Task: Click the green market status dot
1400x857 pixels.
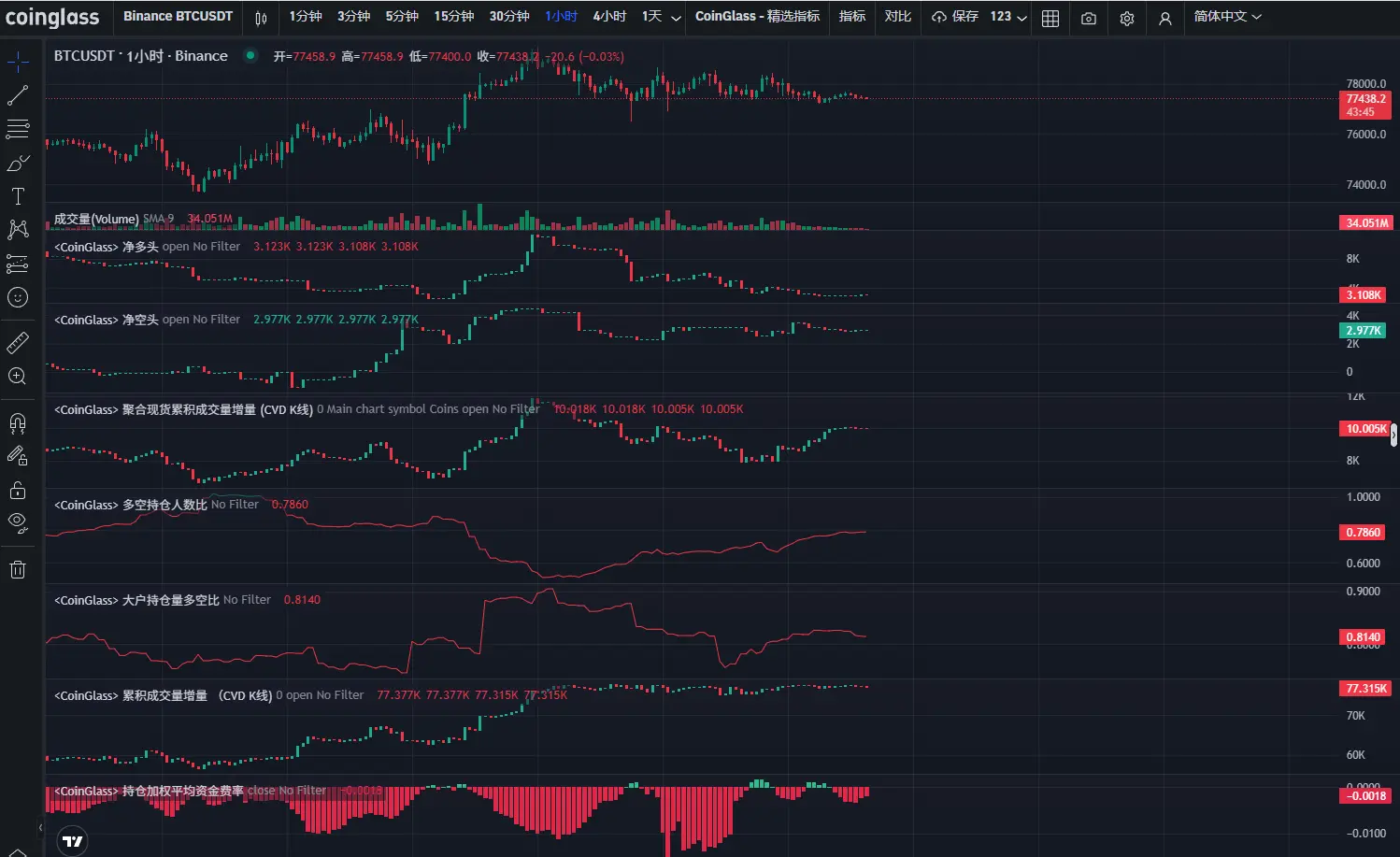Action: pyautogui.click(x=250, y=56)
